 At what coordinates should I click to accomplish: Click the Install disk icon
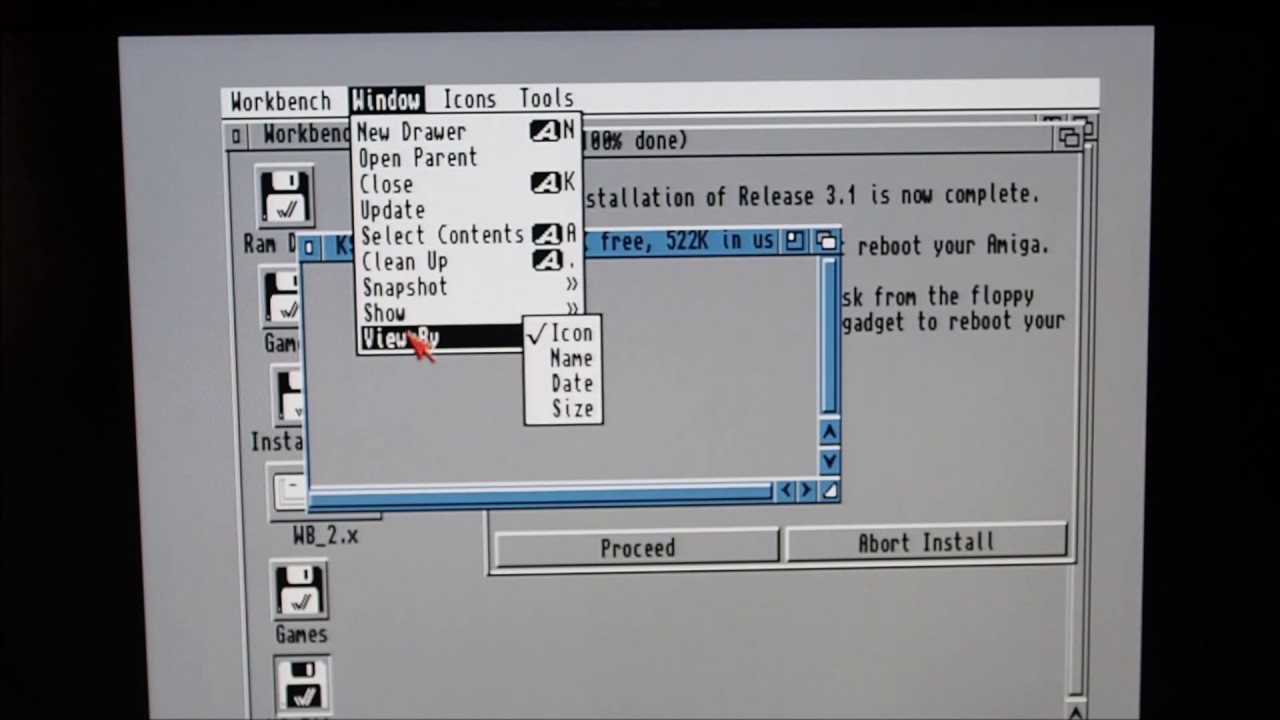(x=288, y=397)
